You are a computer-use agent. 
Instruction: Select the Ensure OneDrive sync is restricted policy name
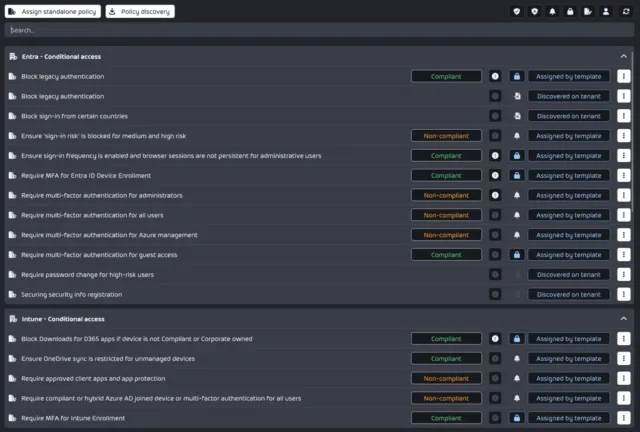point(108,359)
